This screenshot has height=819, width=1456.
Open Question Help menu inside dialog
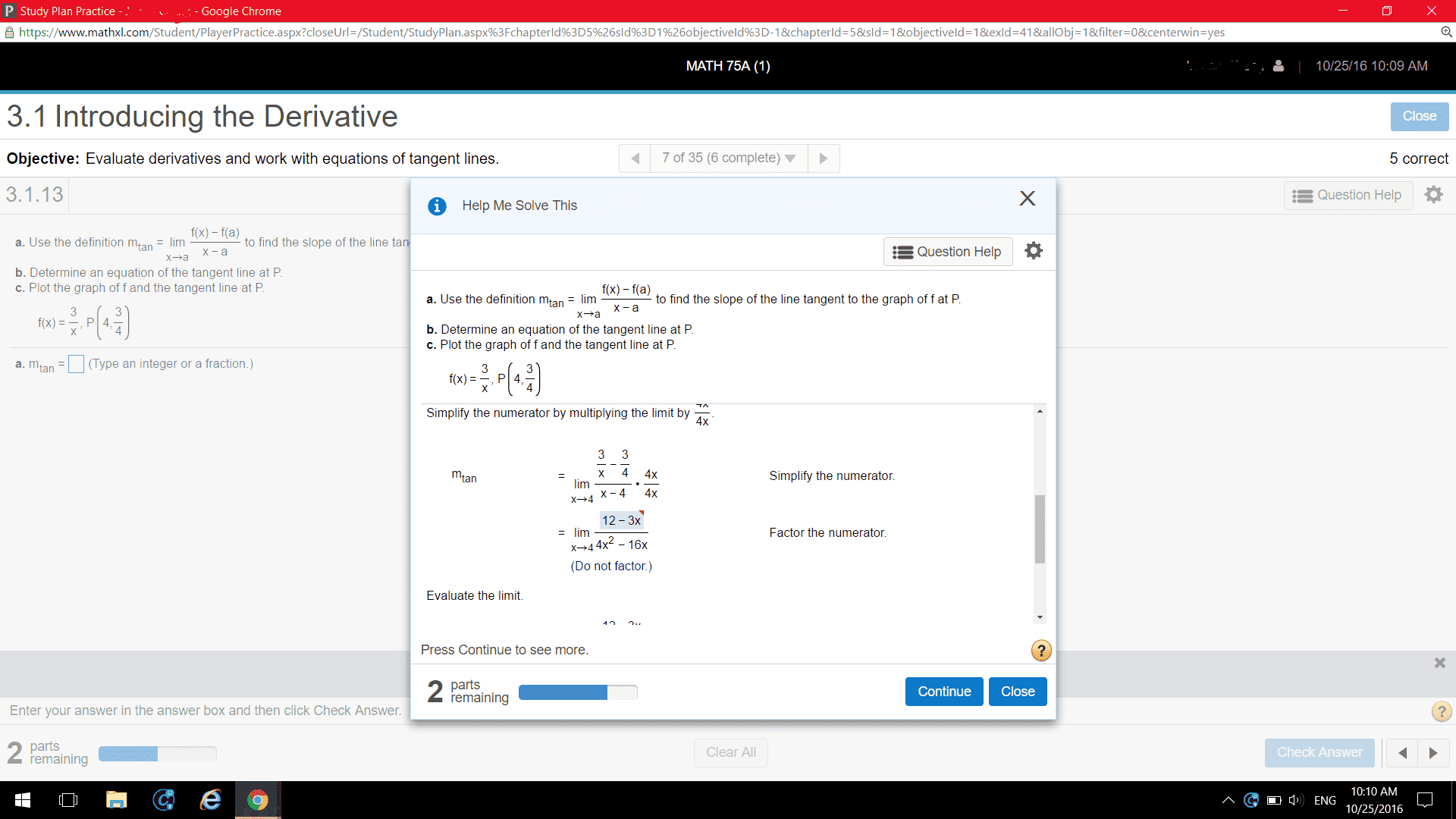948,252
